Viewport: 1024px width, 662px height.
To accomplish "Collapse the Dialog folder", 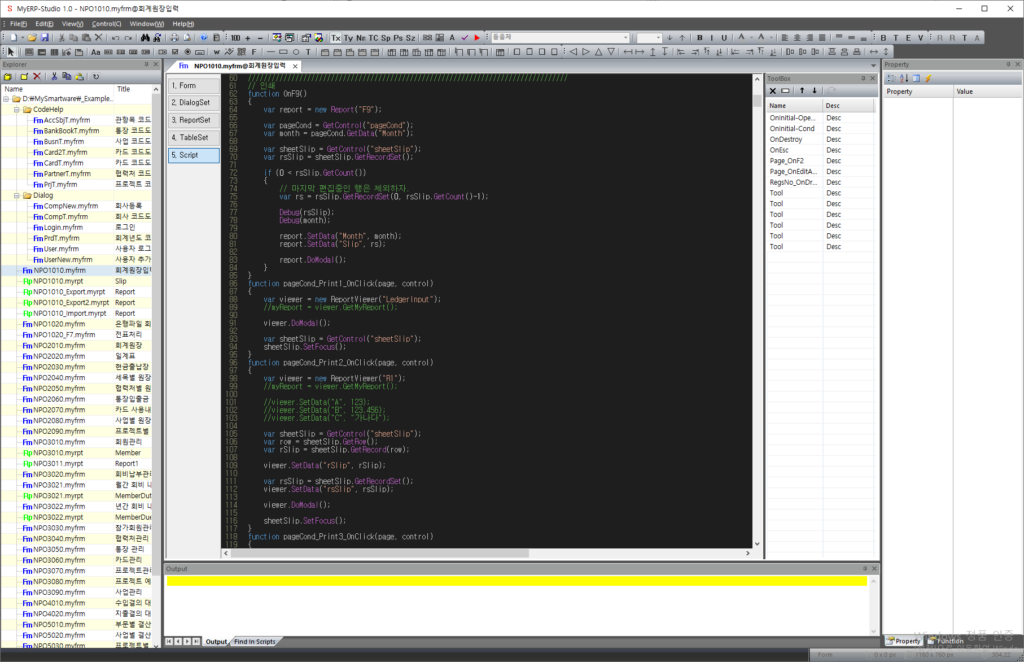I will click(x=17, y=195).
